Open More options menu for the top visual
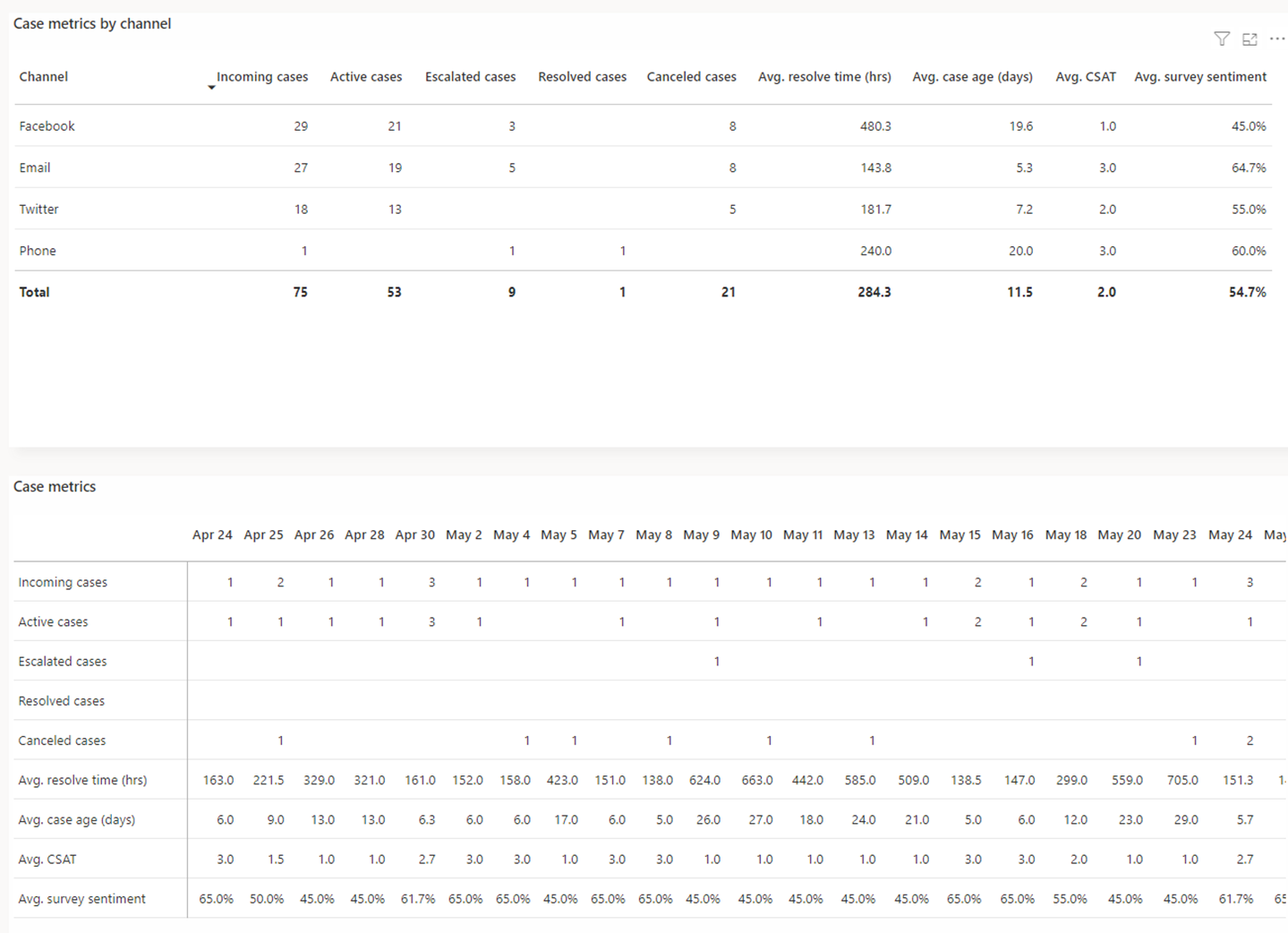1288x933 pixels. click(1277, 39)
